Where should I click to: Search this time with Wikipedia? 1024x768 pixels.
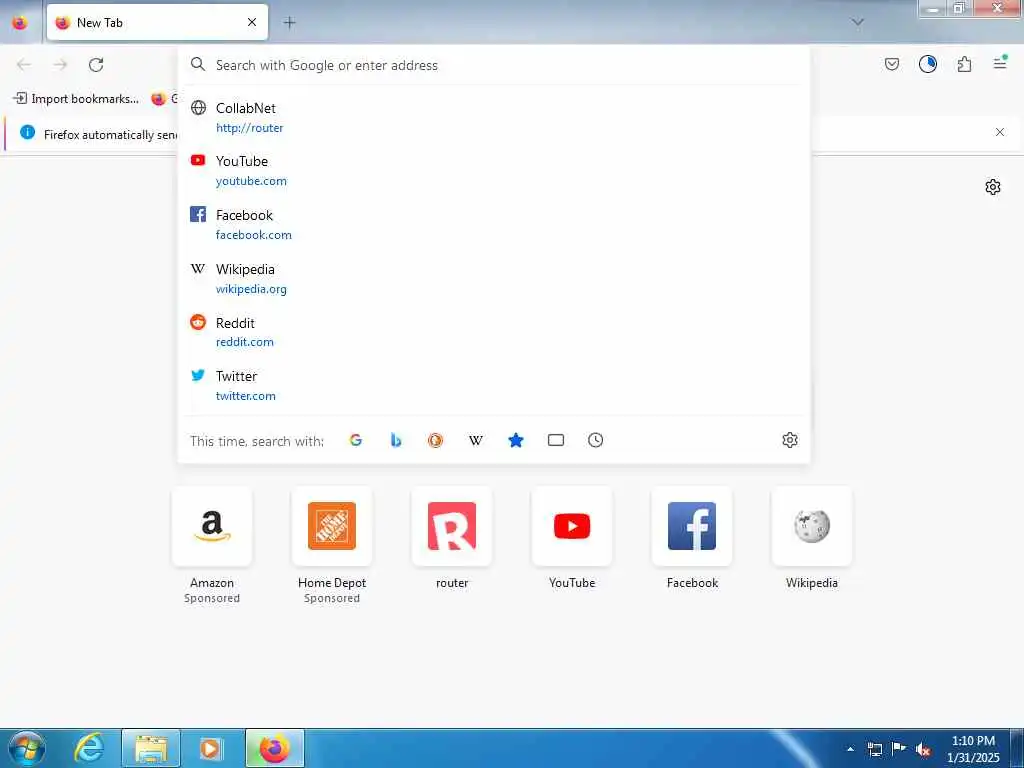click(475, 440)
